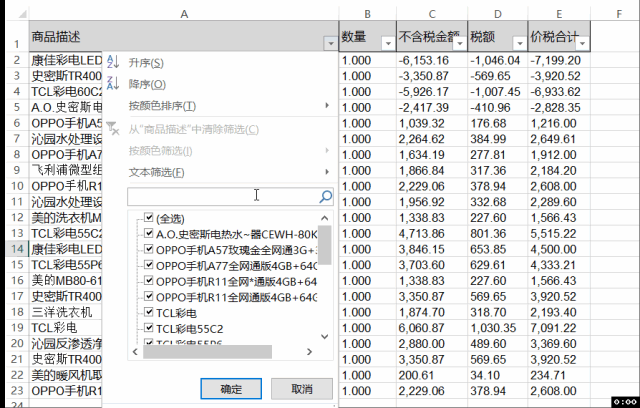Viewport: 640px width, 408px height.
Task: Choose 降序(O) sort option
Action: click(x=147, y=84)
